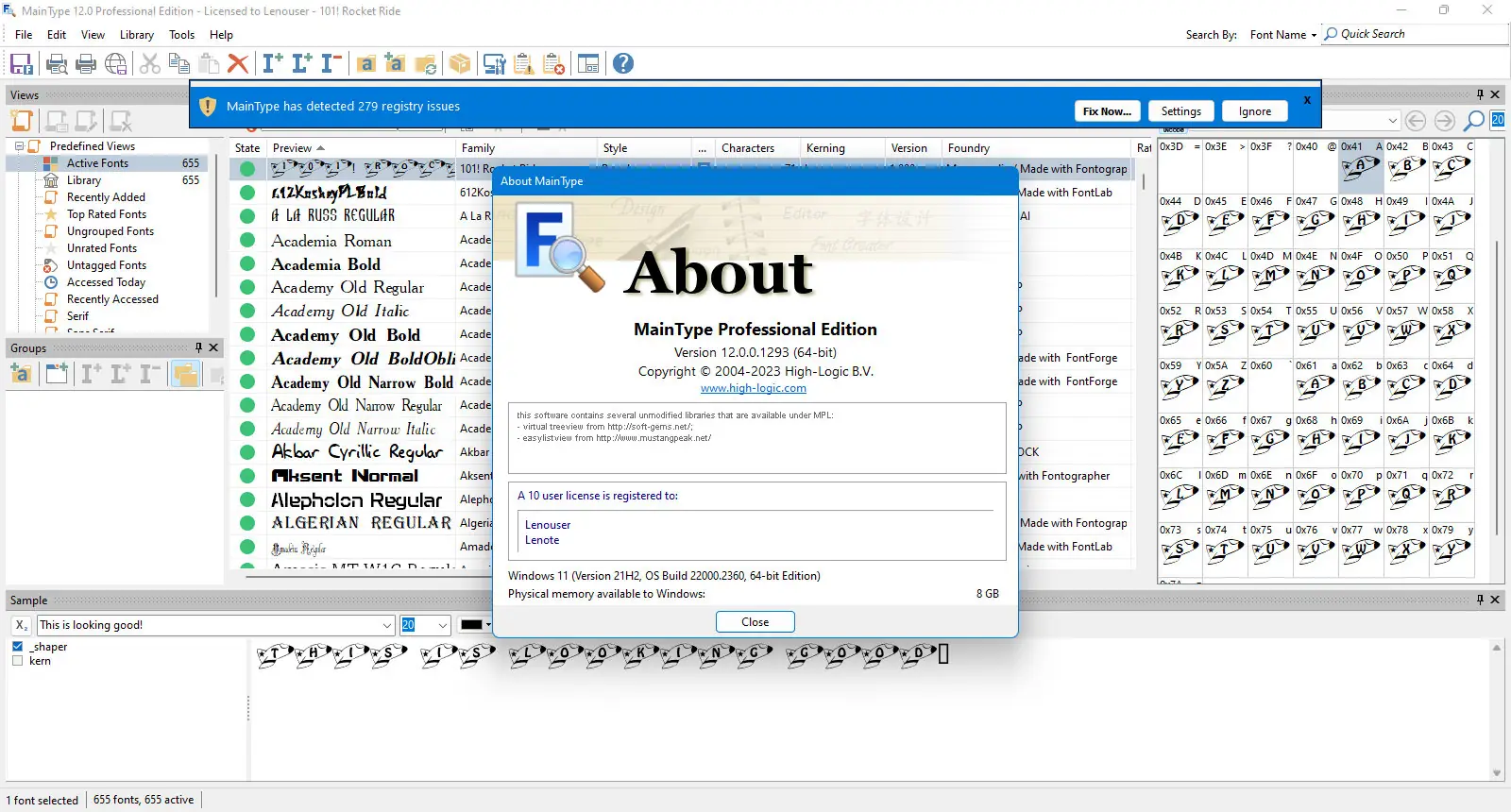Open the sample text dropdown arrow
1511x812 pixels.
(387, 625)
